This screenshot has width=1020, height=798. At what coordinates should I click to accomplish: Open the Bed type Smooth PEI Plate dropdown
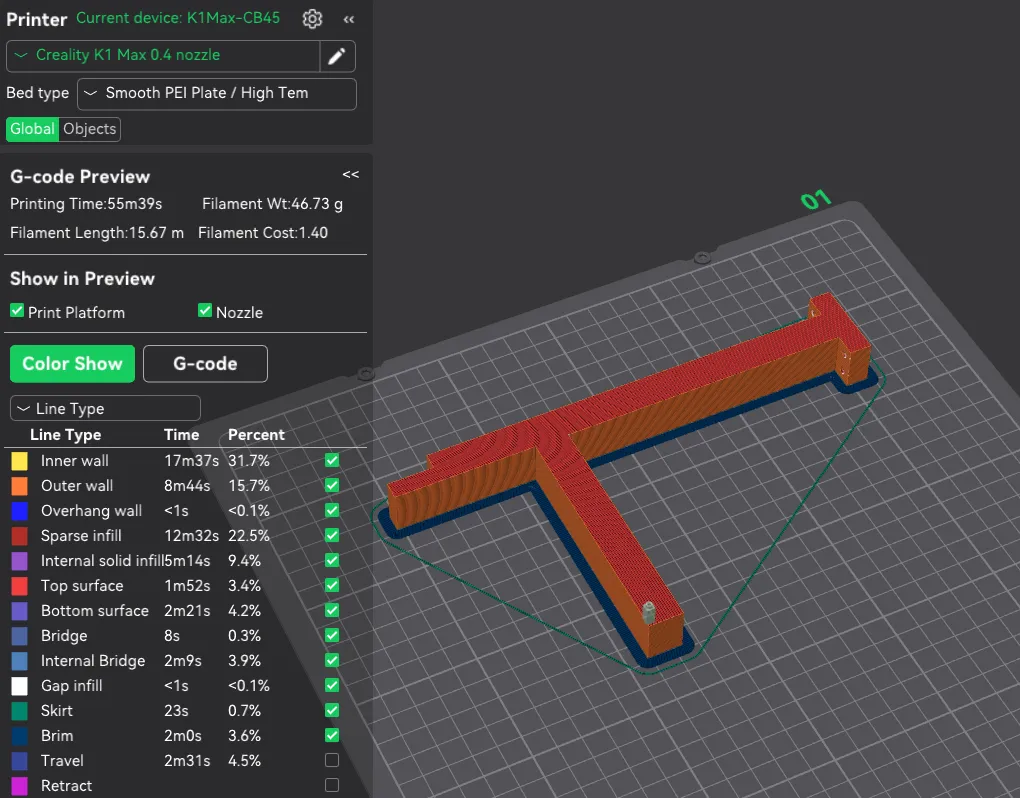[x=217, y=94]
